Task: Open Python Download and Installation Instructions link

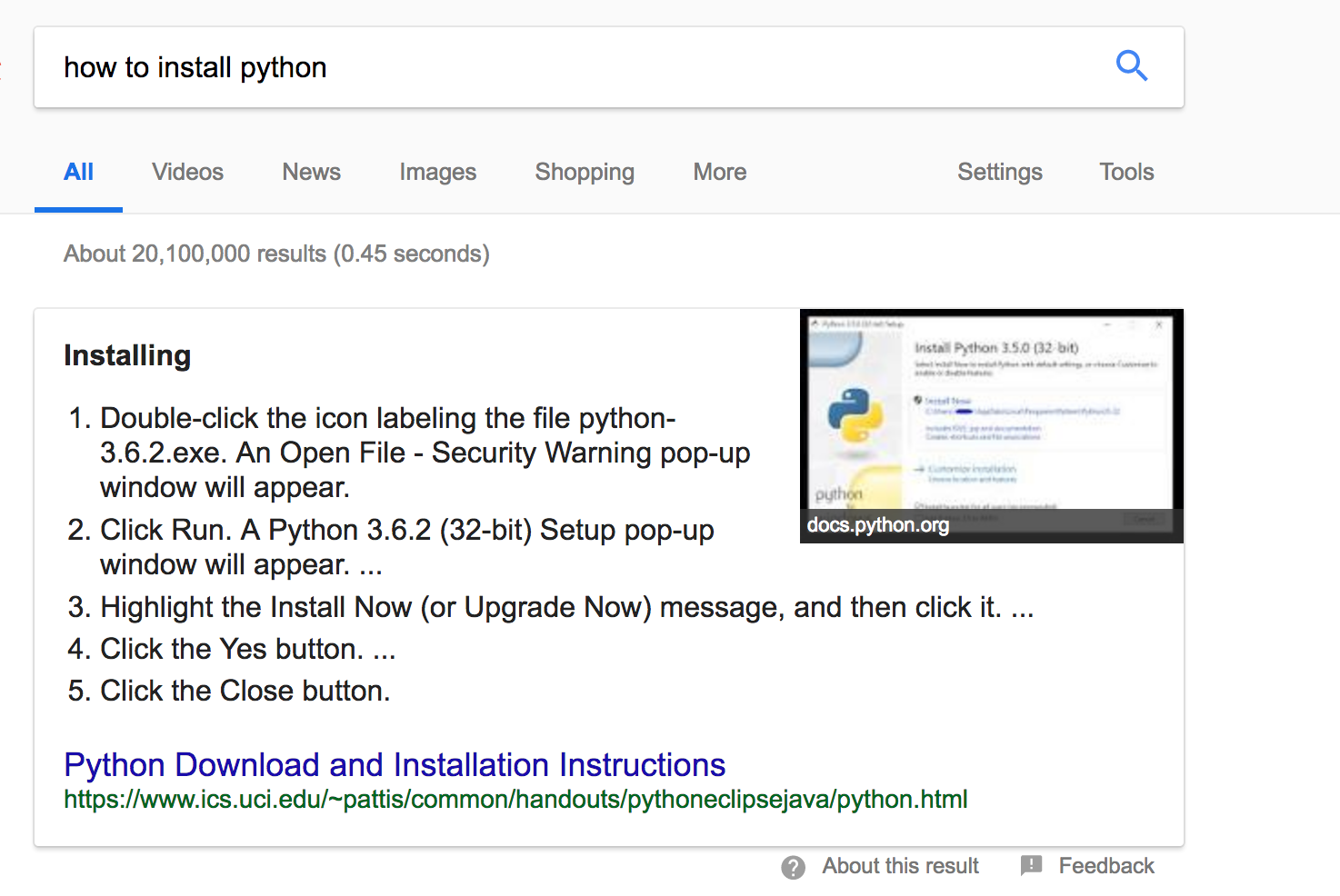Action: [395, 764]
